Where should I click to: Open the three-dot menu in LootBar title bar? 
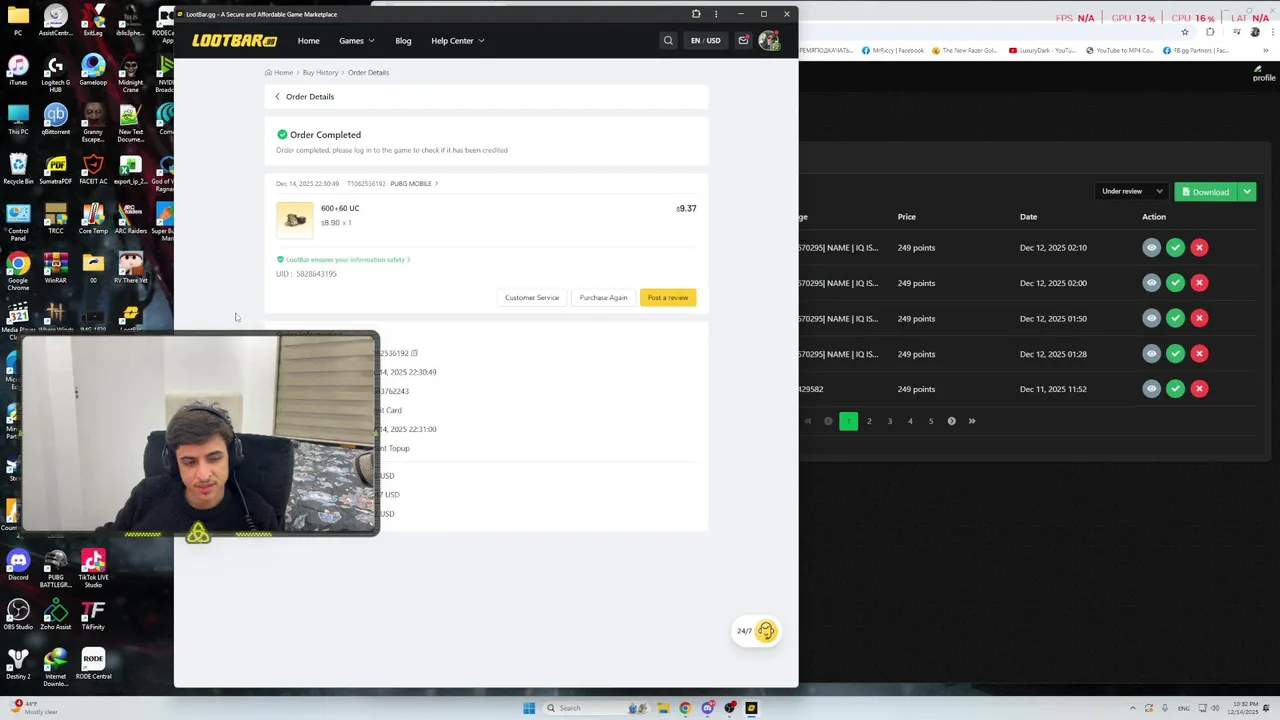click(716, 14)
